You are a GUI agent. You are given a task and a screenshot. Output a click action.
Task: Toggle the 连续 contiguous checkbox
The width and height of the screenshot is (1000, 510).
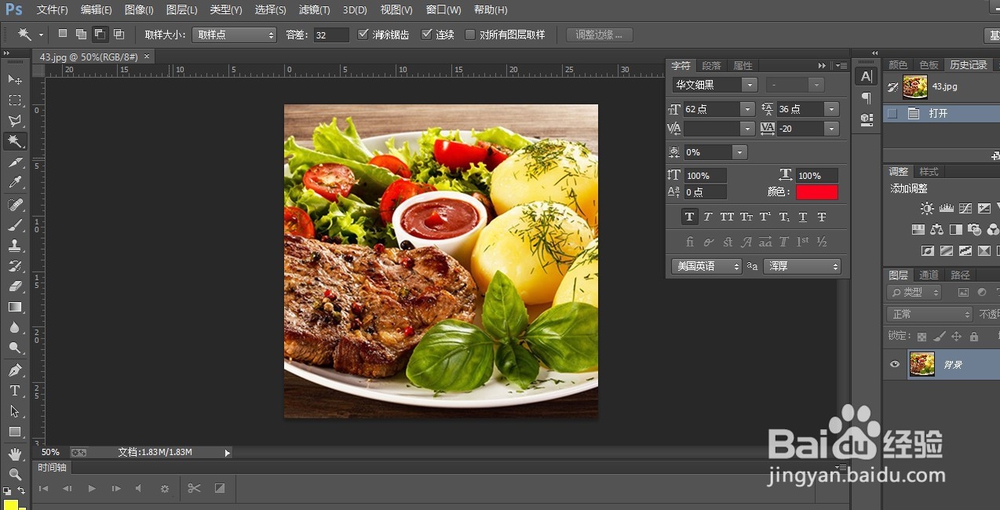pyautogui.click(x=427, y=34)
